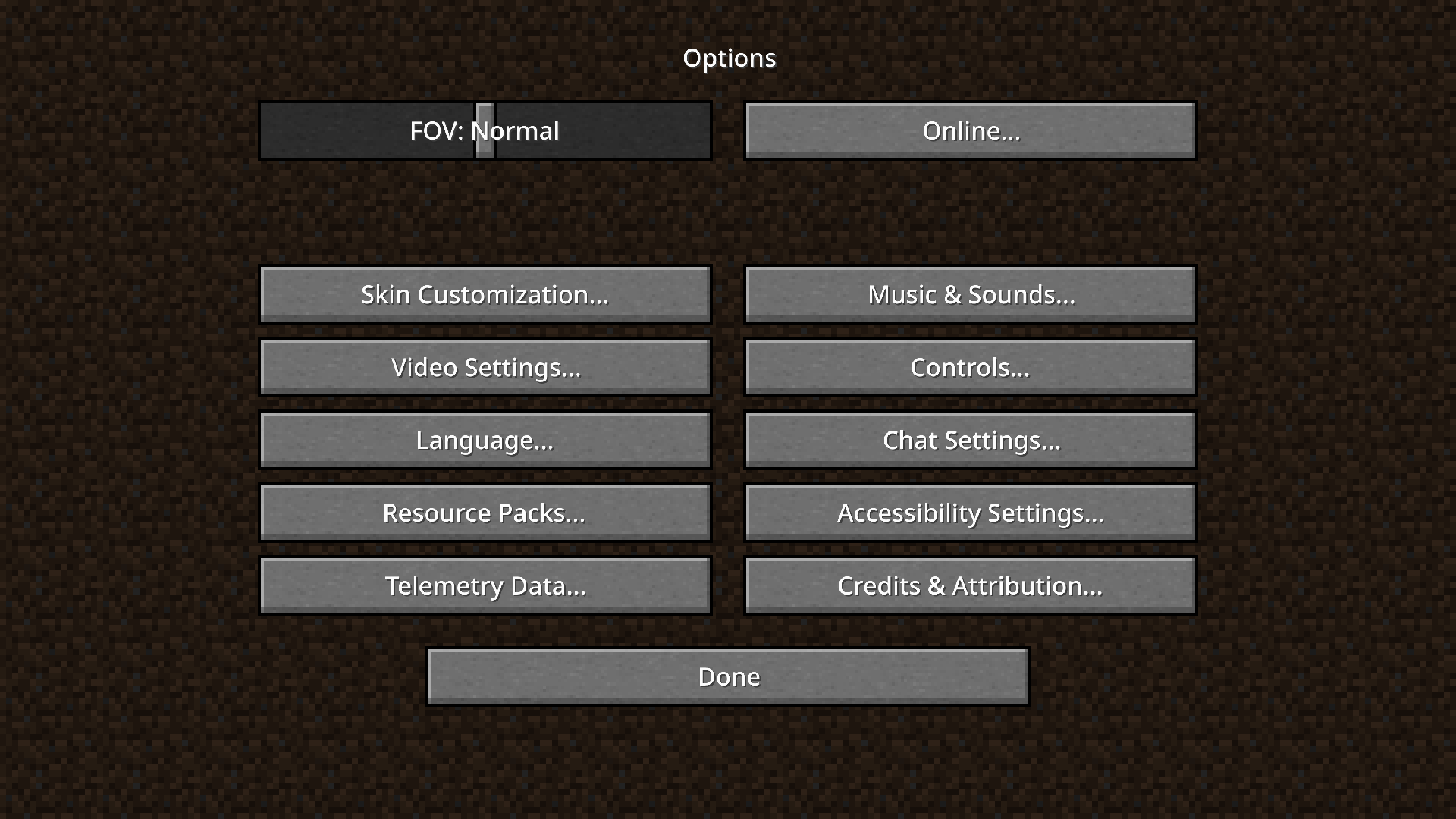
Task: Select Language from options menu
Action: 485,440
